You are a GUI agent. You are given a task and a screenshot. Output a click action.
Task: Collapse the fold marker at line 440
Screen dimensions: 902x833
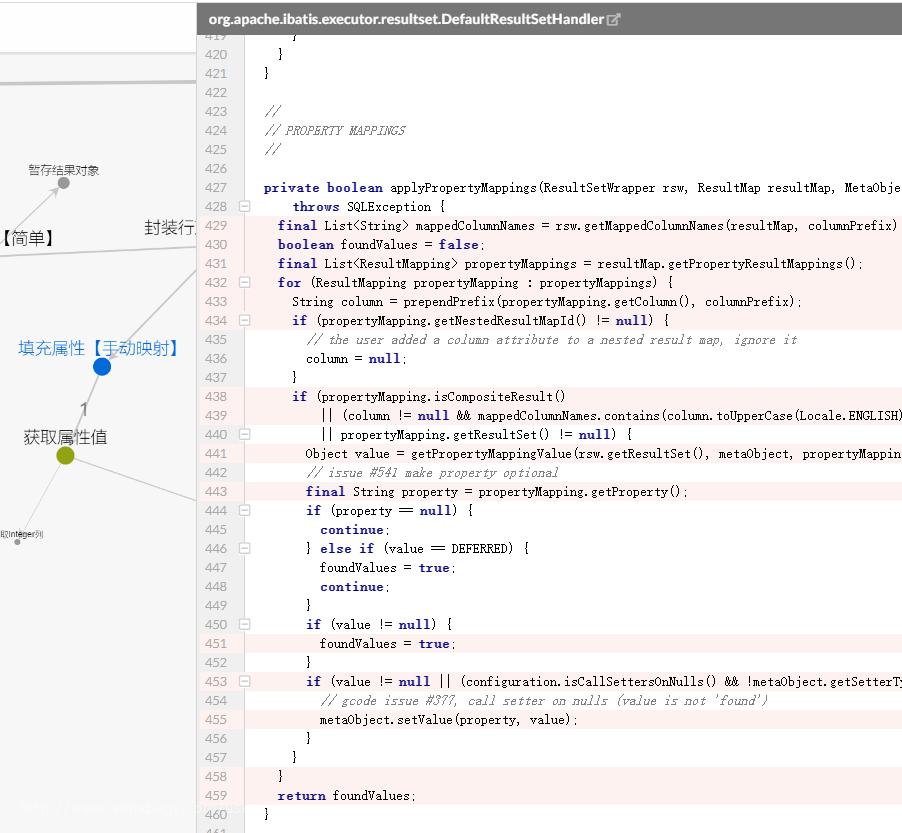[x=244, y=434]
